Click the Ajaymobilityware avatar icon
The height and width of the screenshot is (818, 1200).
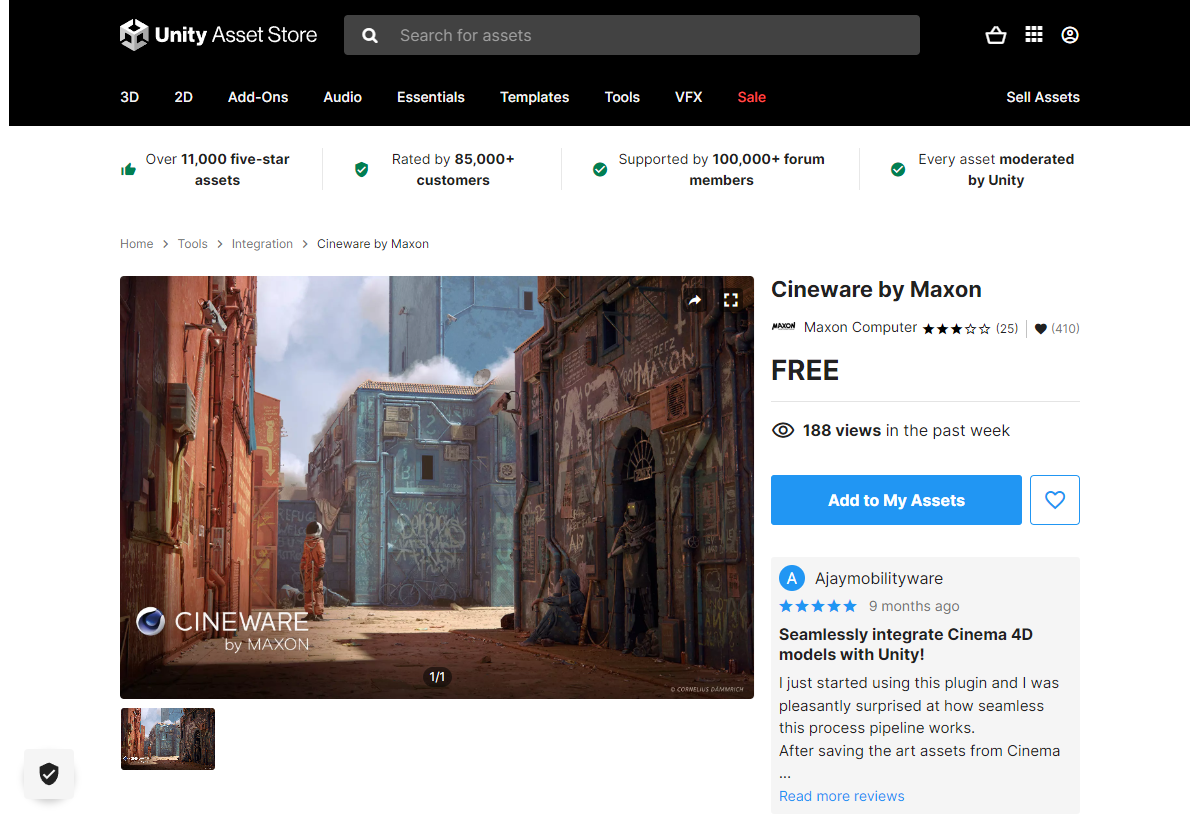tap(792, 578)
